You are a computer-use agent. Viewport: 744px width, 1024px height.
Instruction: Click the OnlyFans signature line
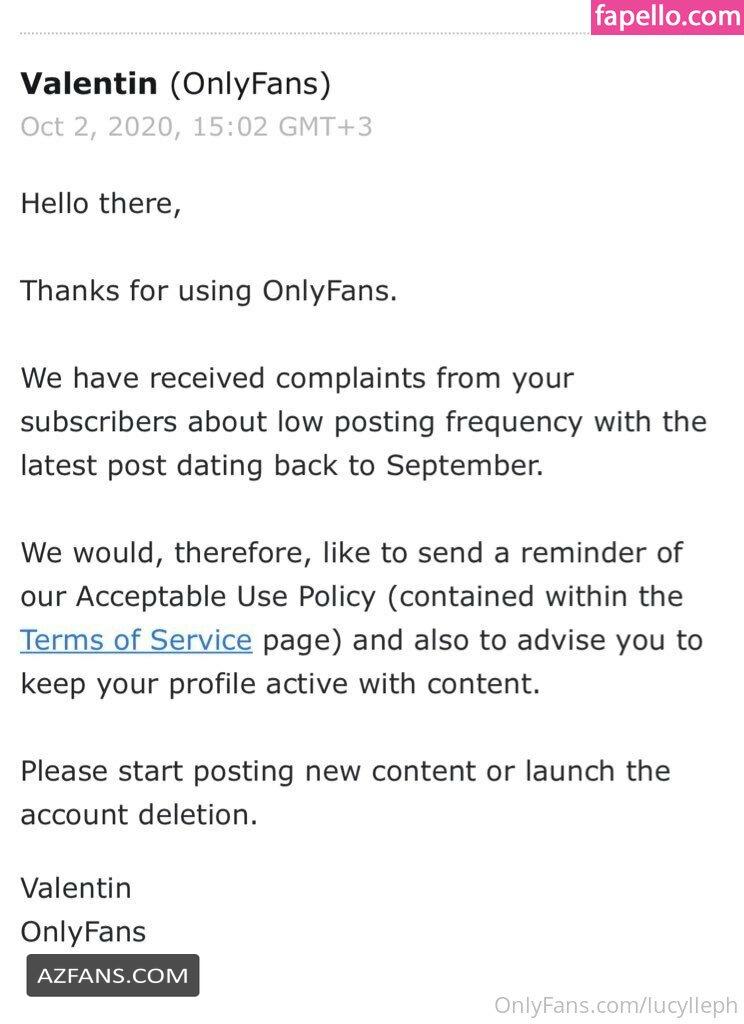[83, 933]
